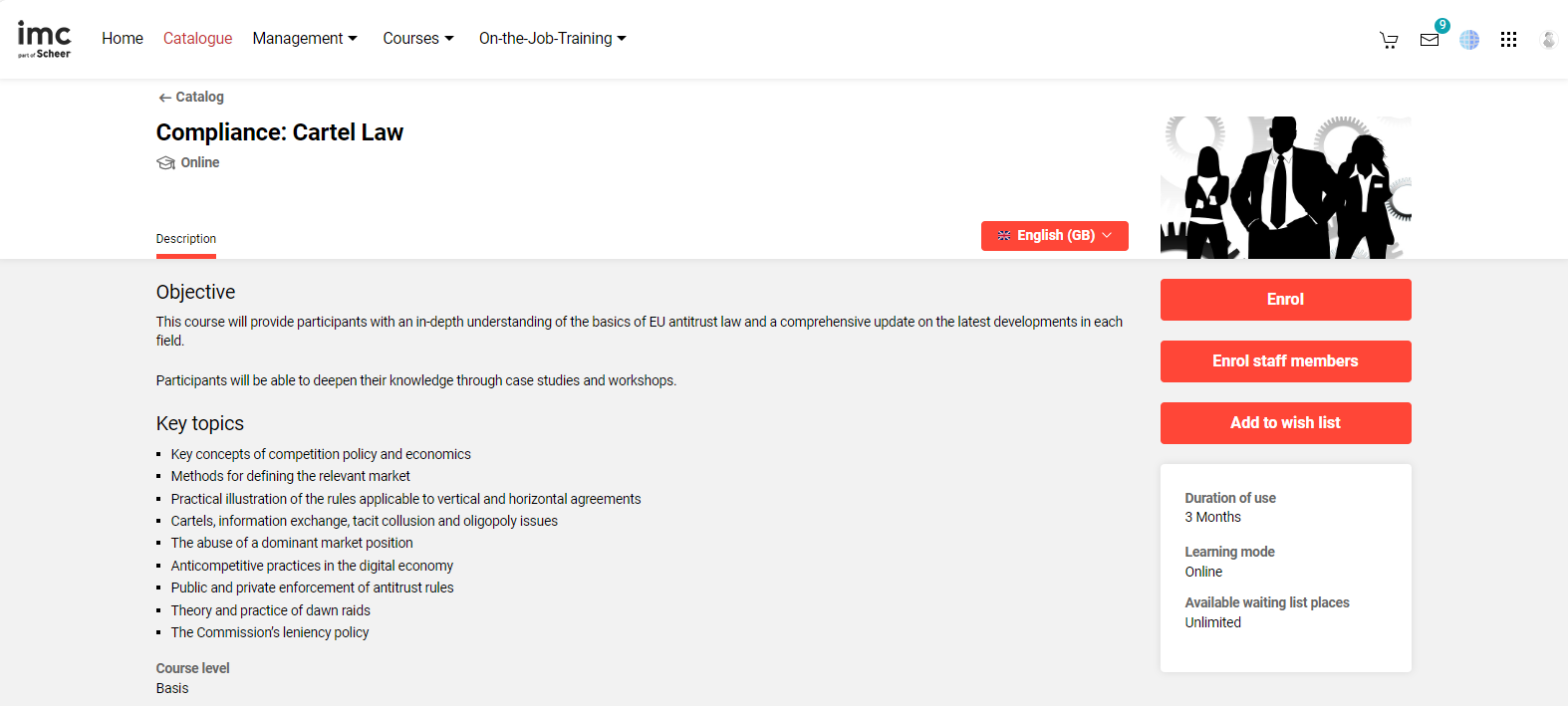Click Enrol staff members button

coord(1285,361)
